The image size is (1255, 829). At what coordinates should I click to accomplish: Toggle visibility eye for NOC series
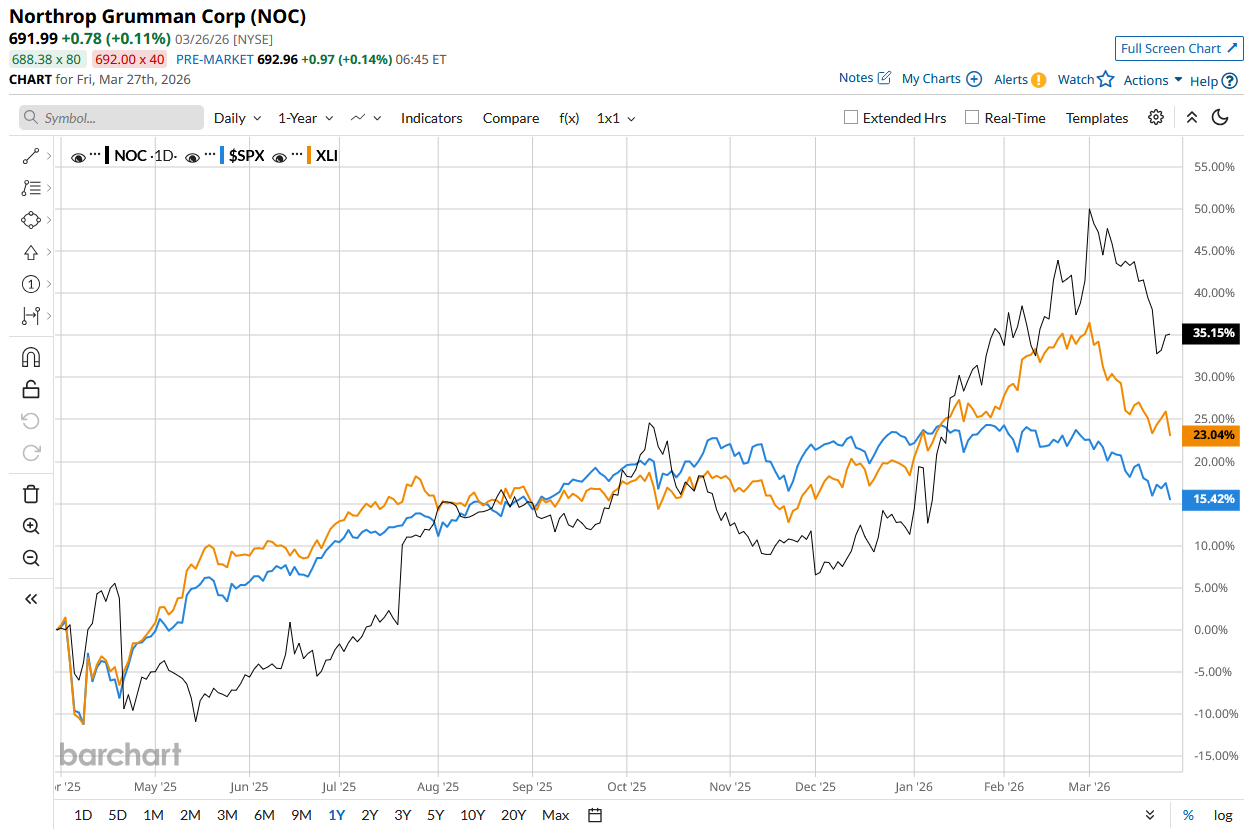(x=78, y=156)
